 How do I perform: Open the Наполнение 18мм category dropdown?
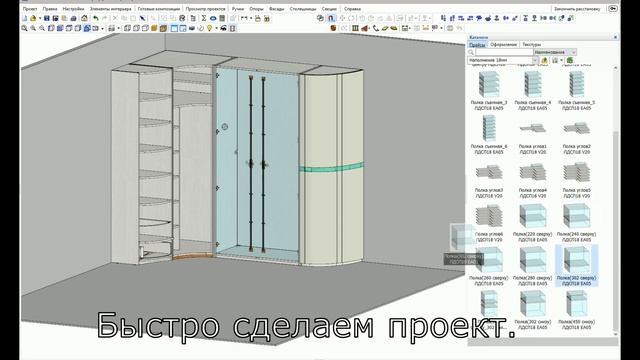click(503, 60)
